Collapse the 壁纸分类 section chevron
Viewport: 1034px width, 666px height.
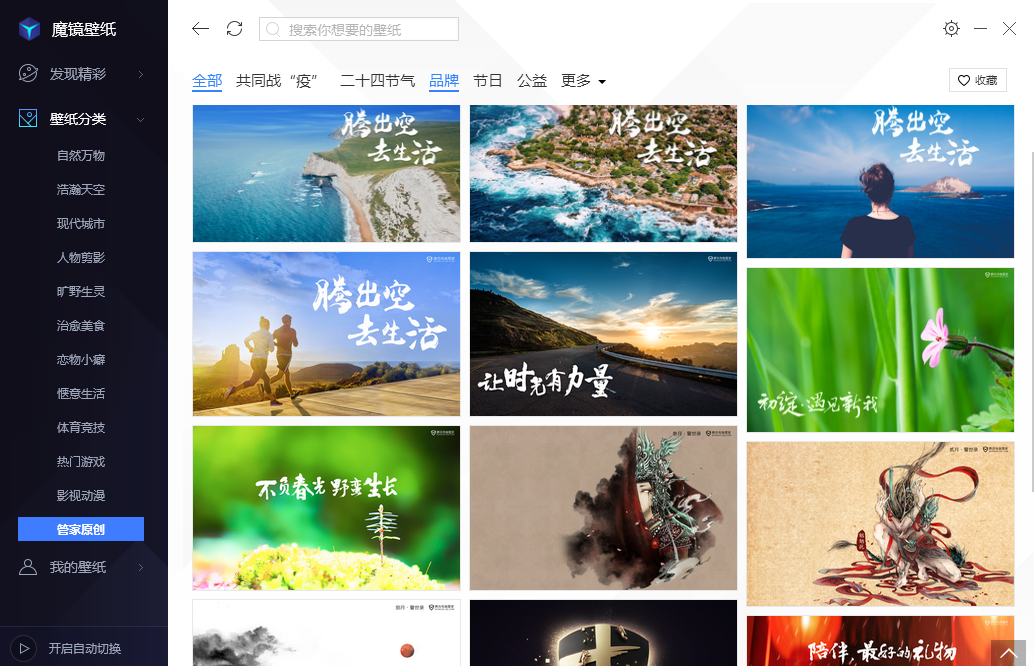tap(140, 120)
